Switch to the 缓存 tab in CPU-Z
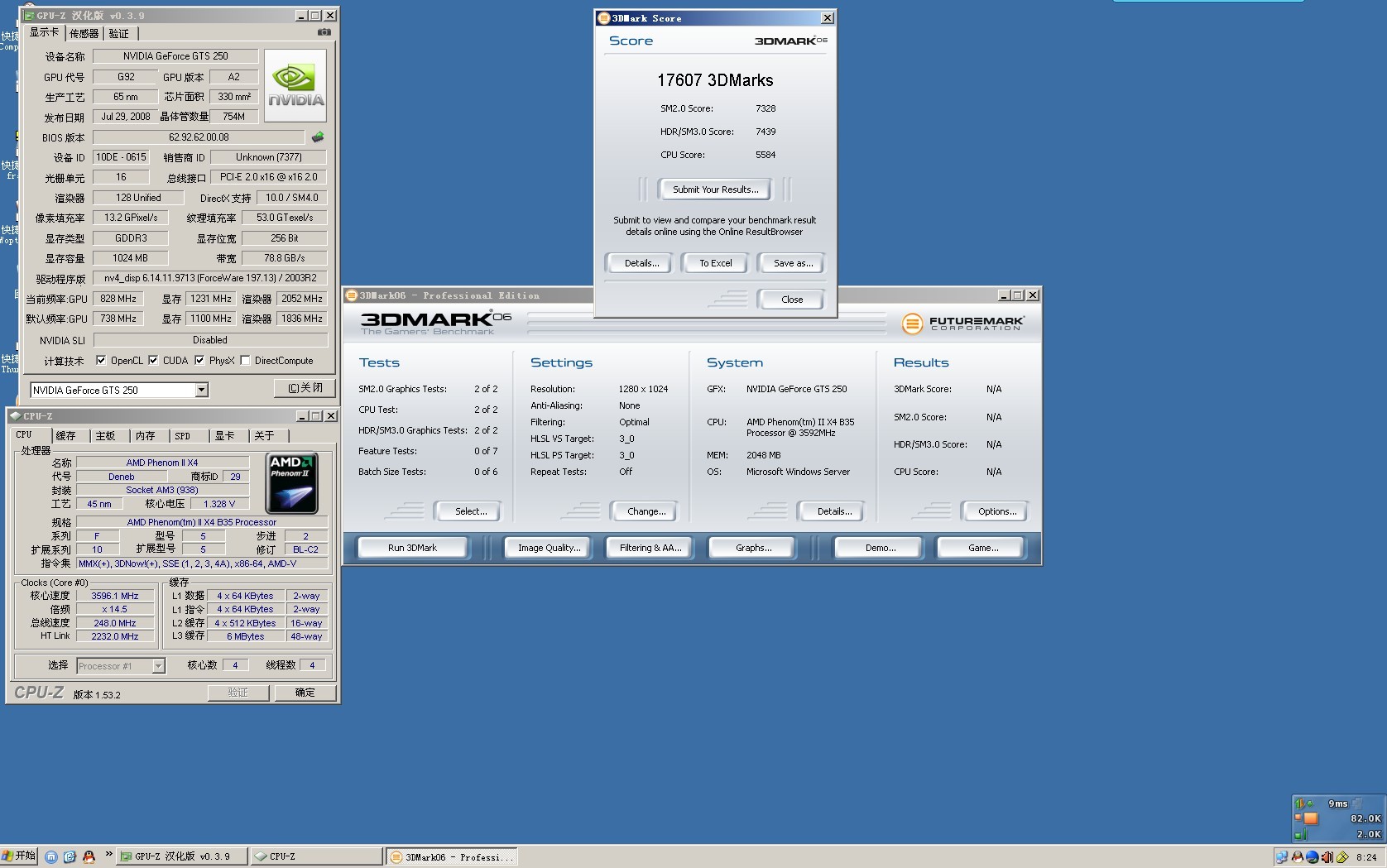This screenshot has width=1387, height=868. click(66, 435)
